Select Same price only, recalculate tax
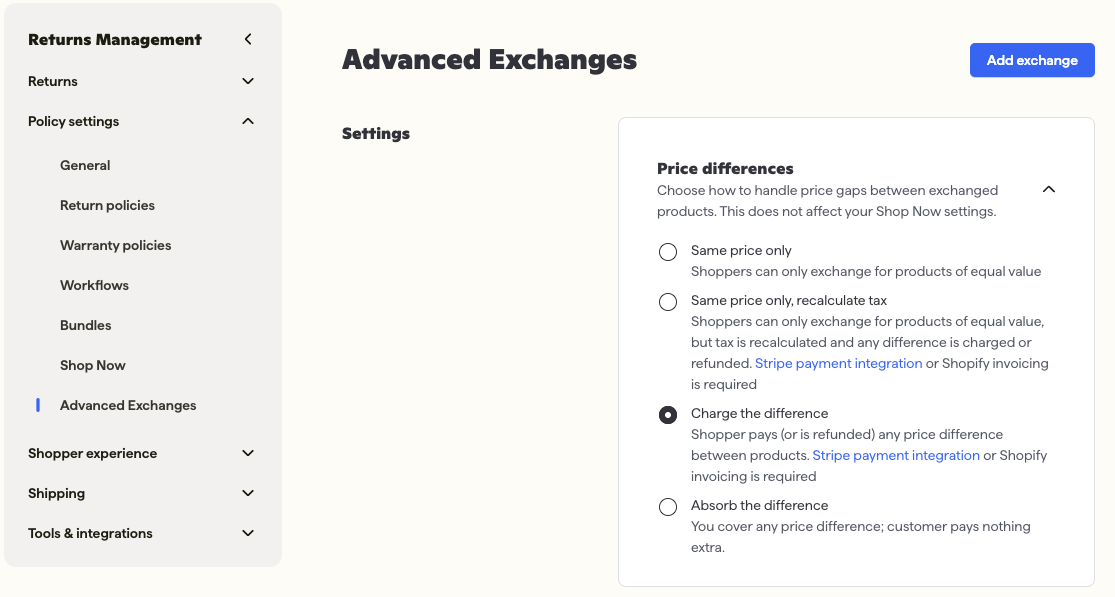This screenshot has width=1115, height=597. [668, 302]
